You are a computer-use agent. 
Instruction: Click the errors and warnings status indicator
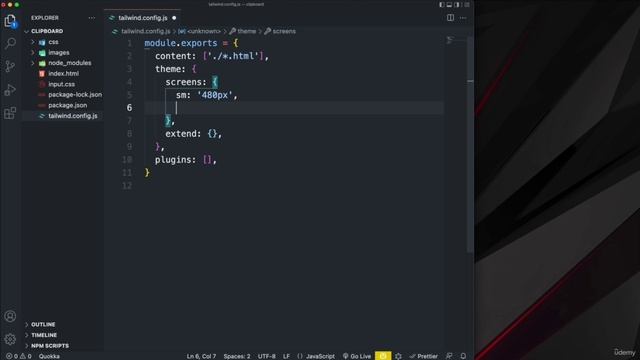[x=18, y=356]
